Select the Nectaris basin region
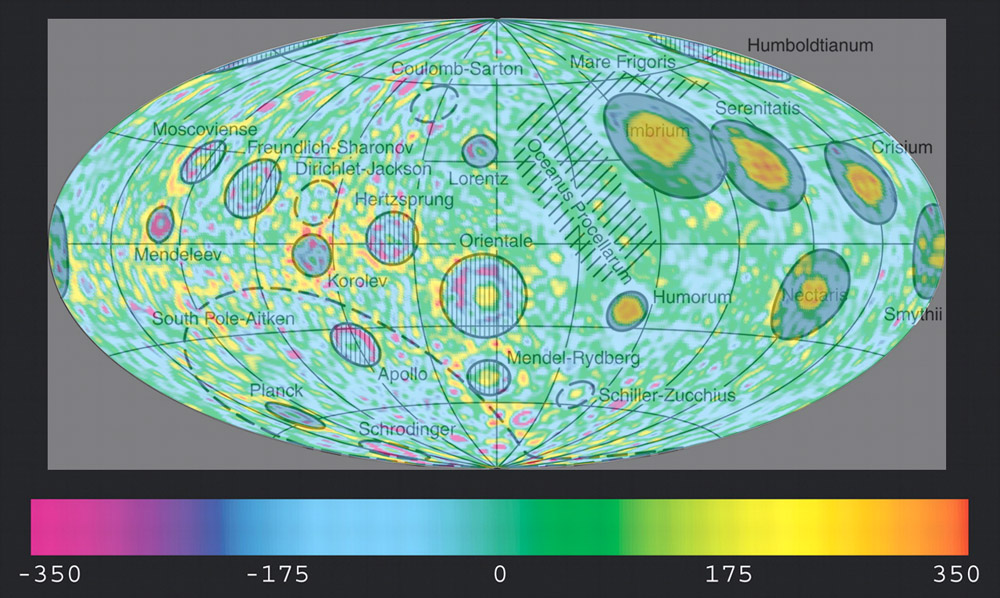This screenshot has width=1000, height=598. click(810, 294)
